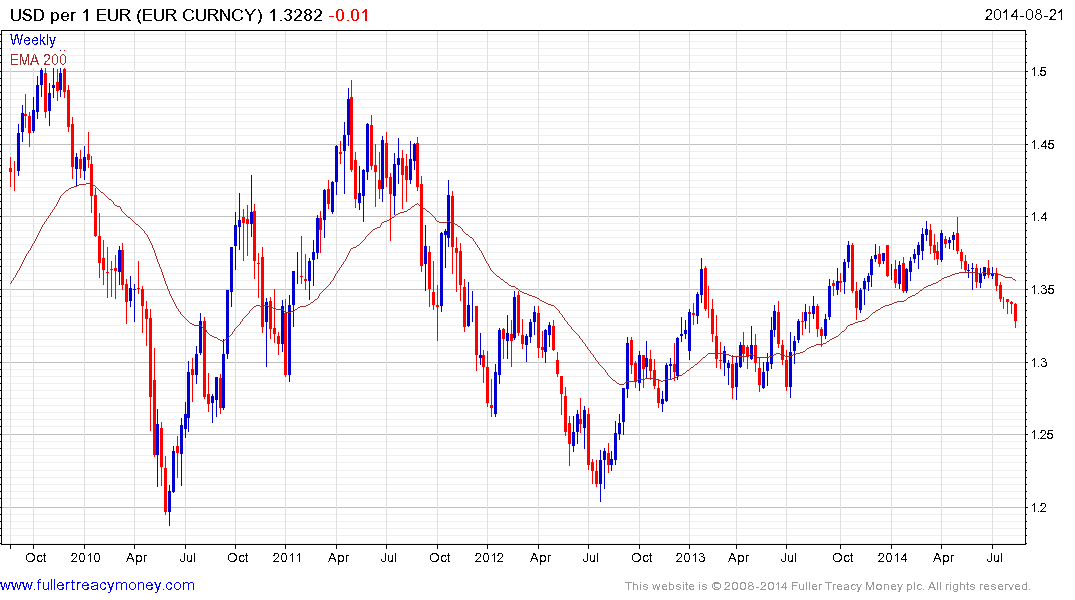
Task: Click the 1.45 price axis label
Action: click(1042, 145)
